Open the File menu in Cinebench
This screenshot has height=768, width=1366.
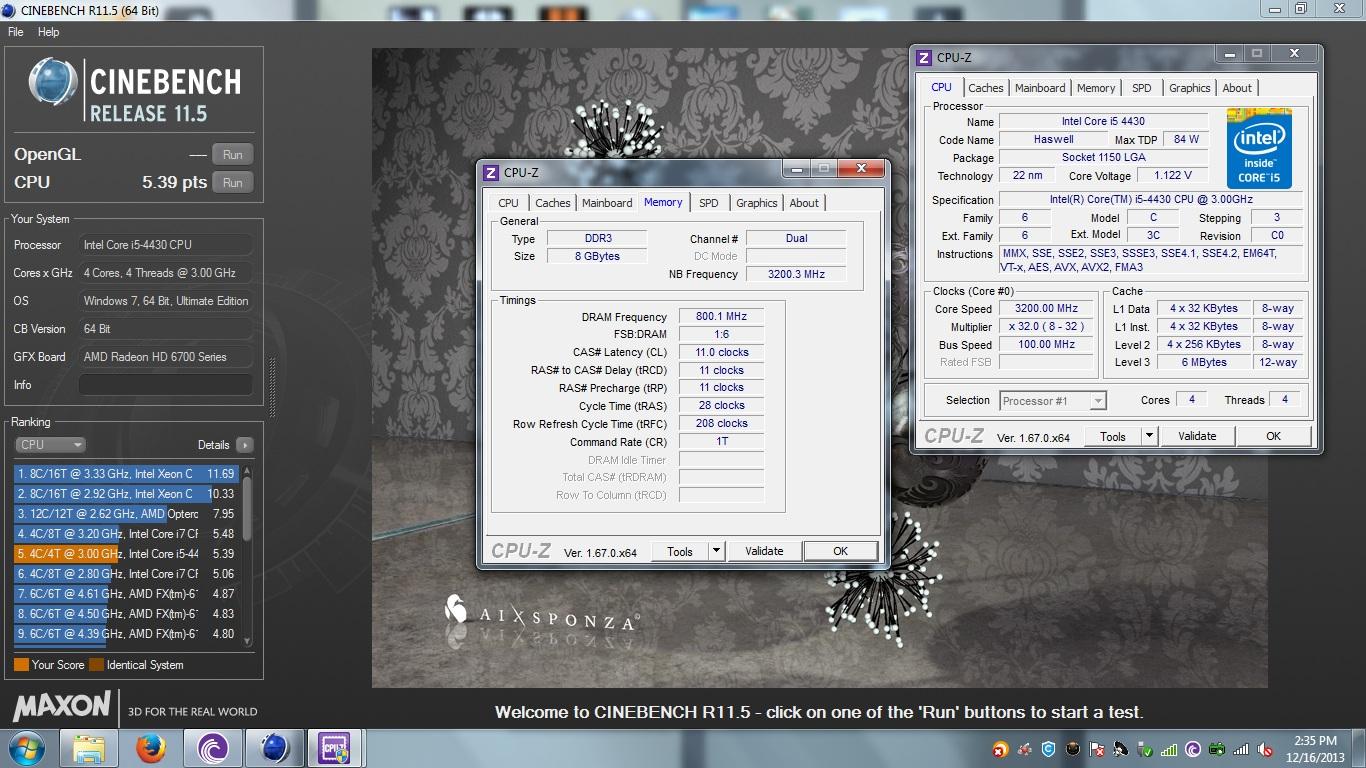pyautogui.click(x=16, y=32)
